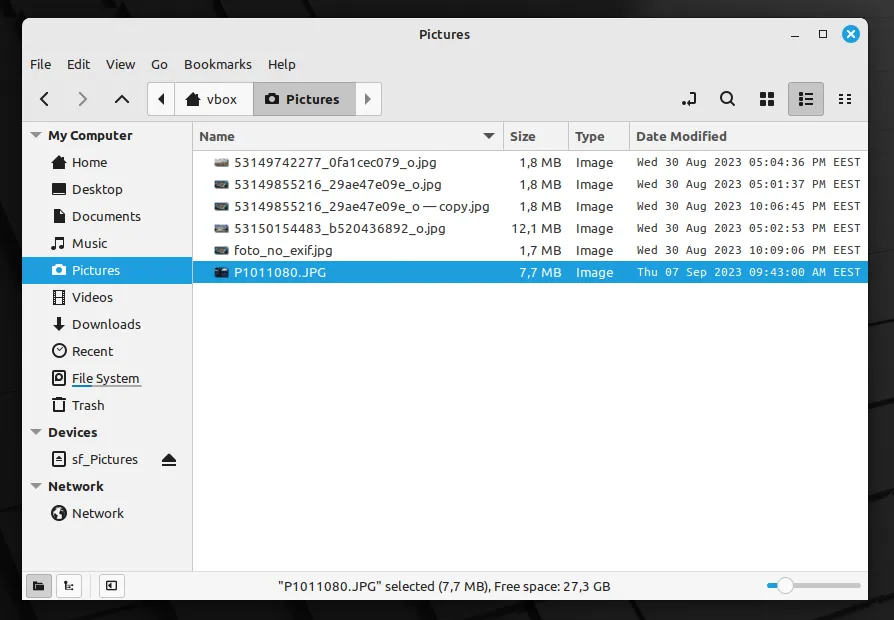894x620 pixels.
Task: Maximize the Pictures window
Action: [823, 34]
